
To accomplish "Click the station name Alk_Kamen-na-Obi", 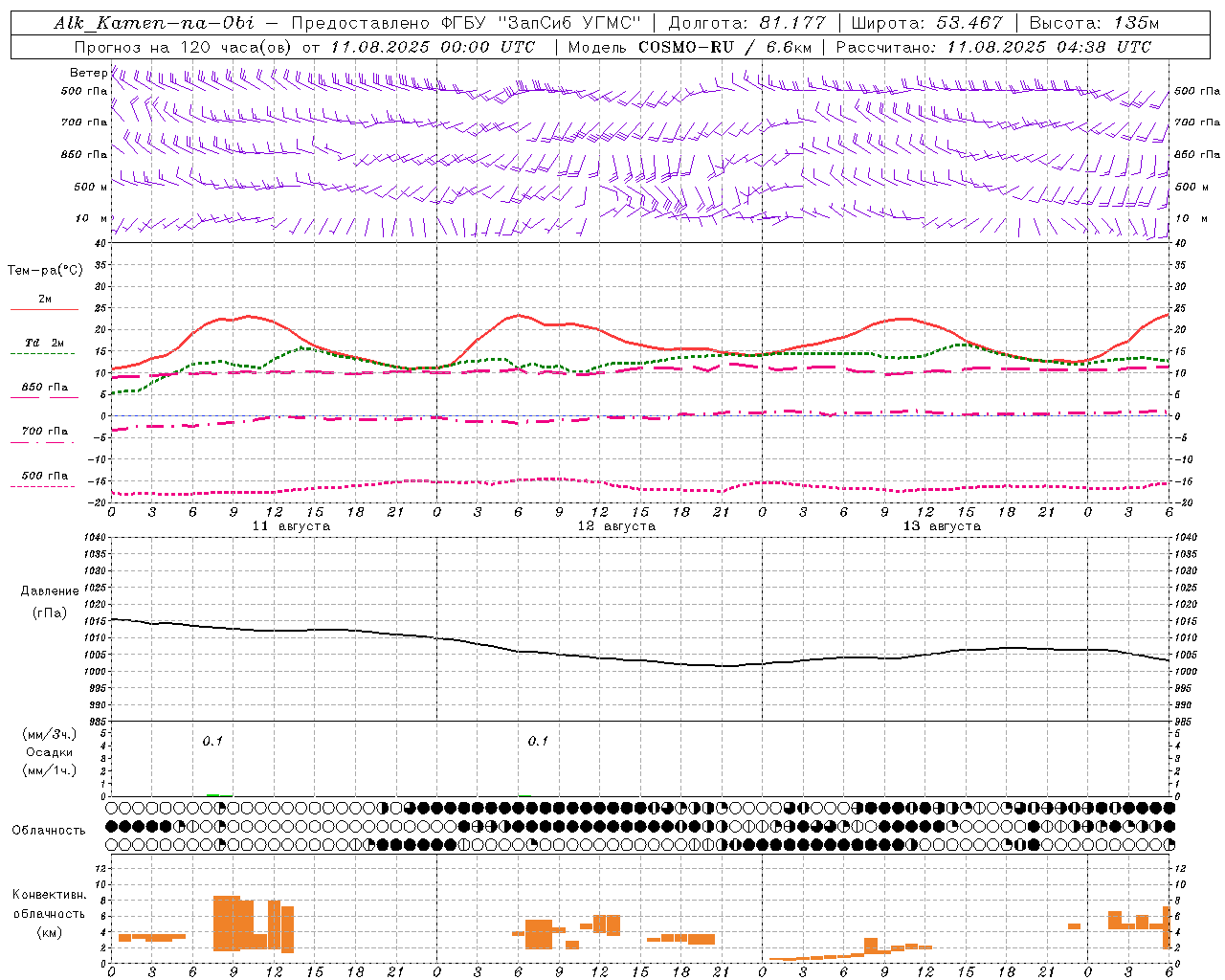I will [x=154, y=23].
